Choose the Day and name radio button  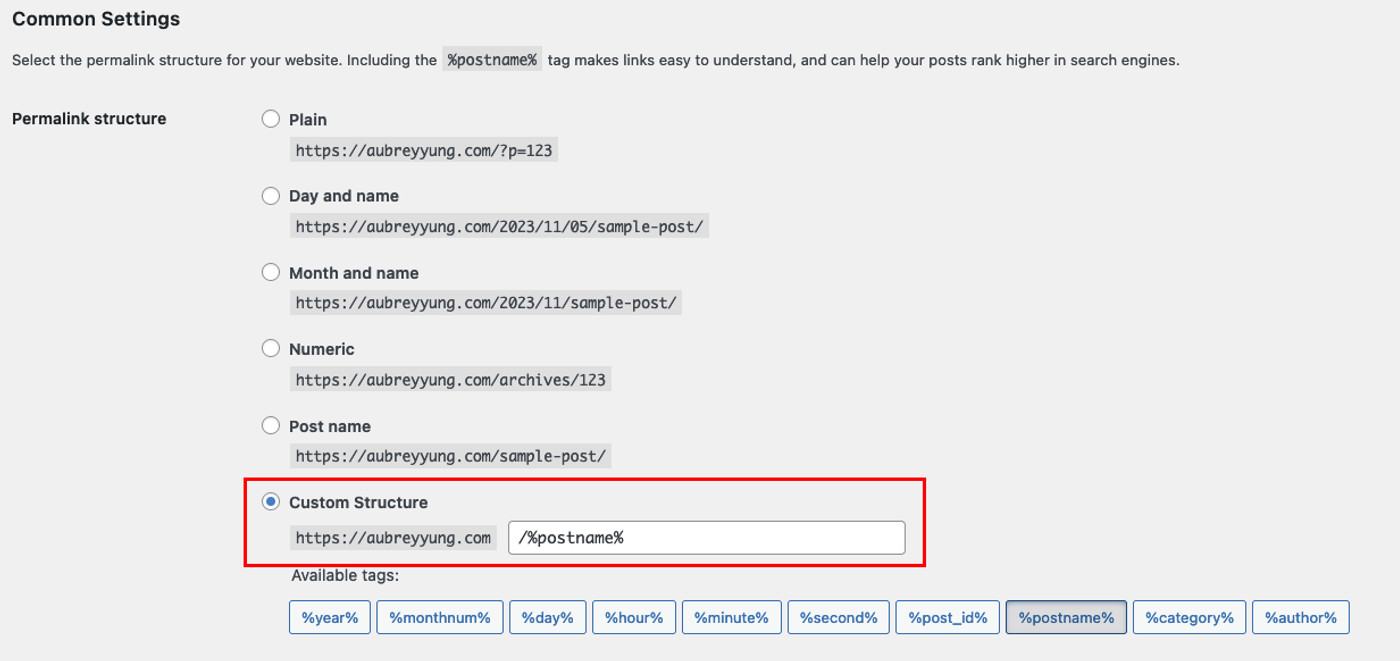(270, 195)
